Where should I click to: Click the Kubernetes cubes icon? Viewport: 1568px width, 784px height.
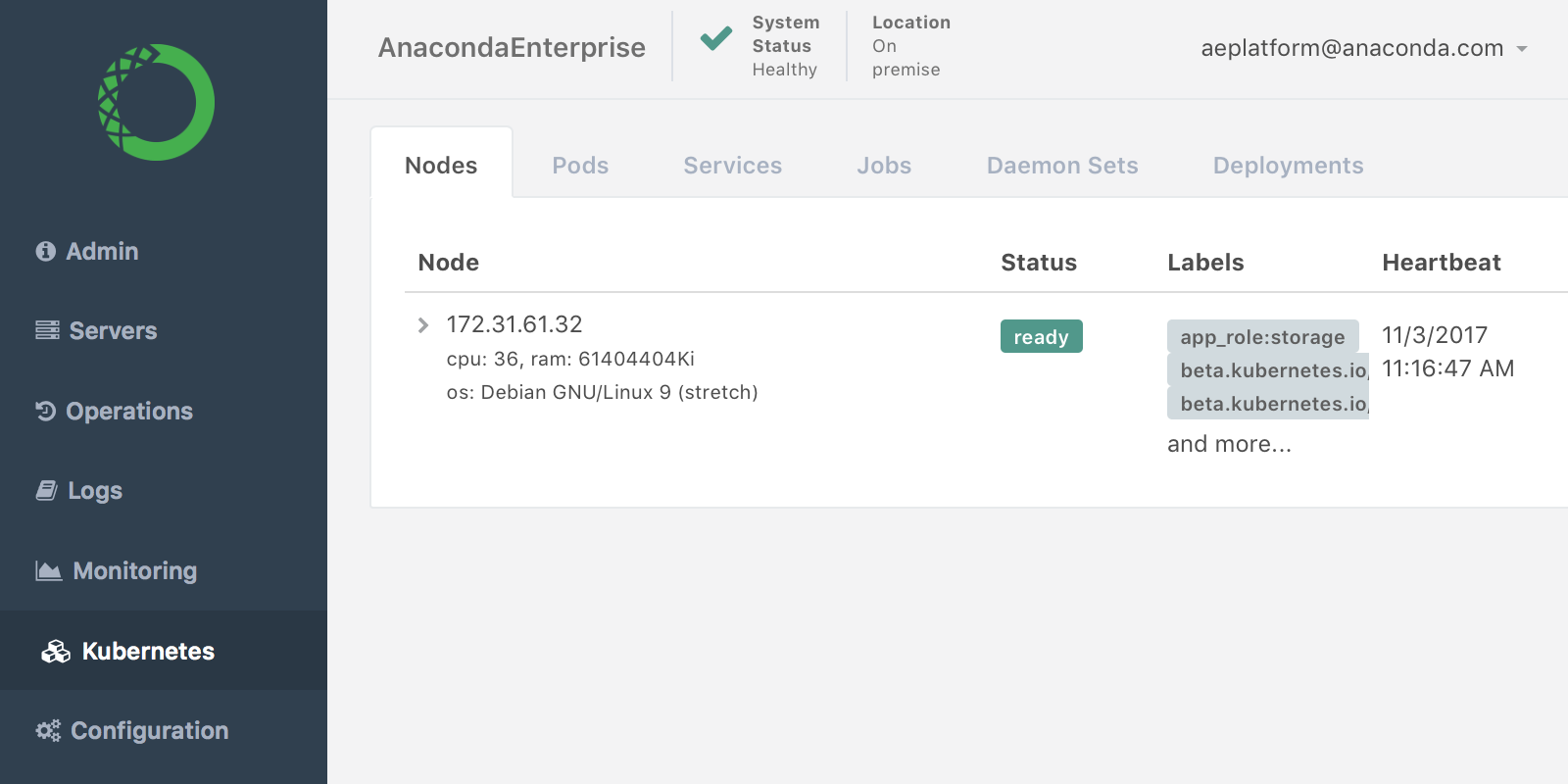point(56,652)
